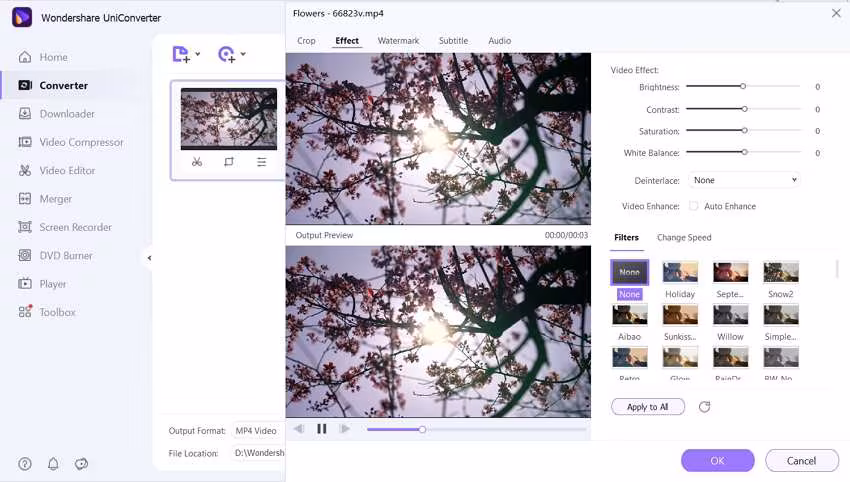Select the Septe... filter
The image size is (850, 482).
tap(730, 272)
